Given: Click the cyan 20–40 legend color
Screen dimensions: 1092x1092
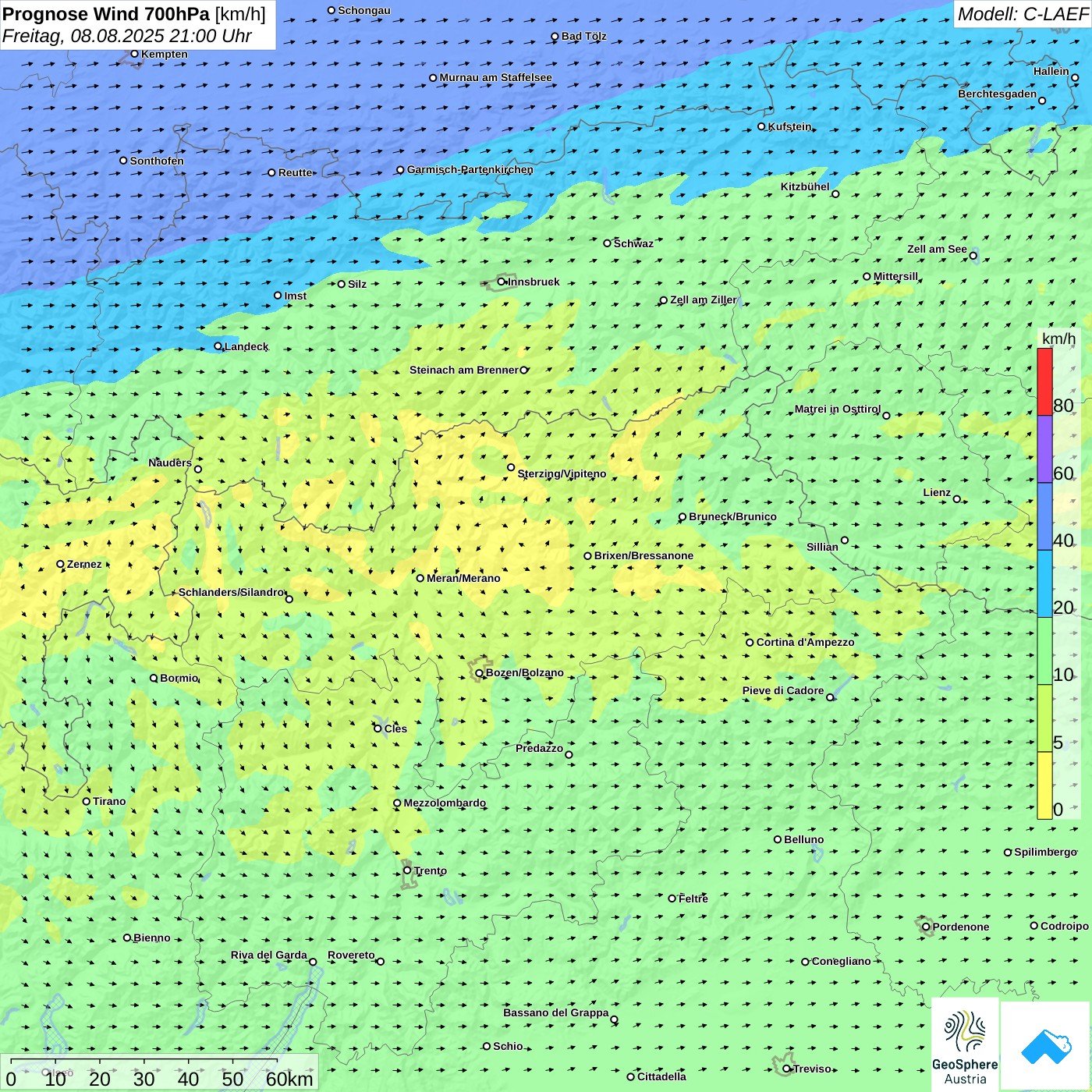Looking at the screenshot, I should coord(1044,583).
